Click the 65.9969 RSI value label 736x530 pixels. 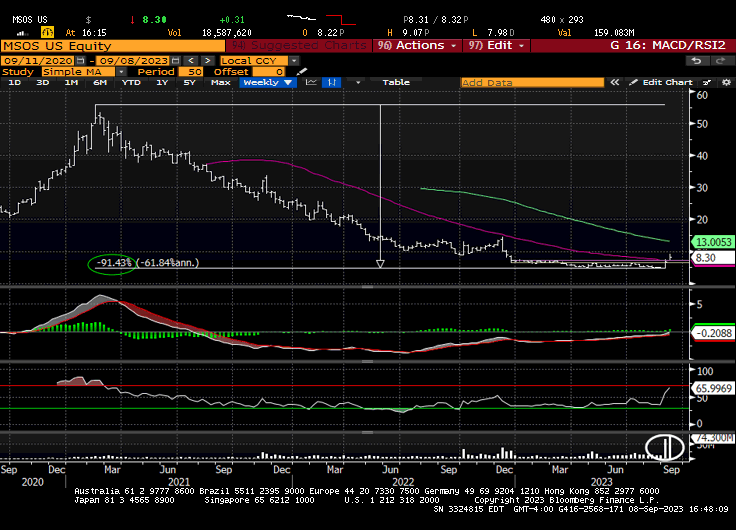[713, 388]
